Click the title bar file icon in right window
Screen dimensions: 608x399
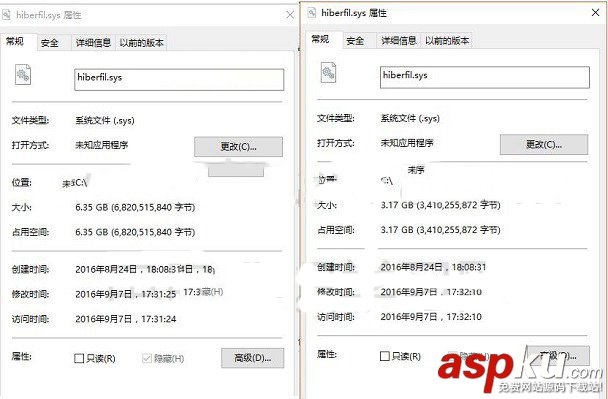click(x=311, y=13)
